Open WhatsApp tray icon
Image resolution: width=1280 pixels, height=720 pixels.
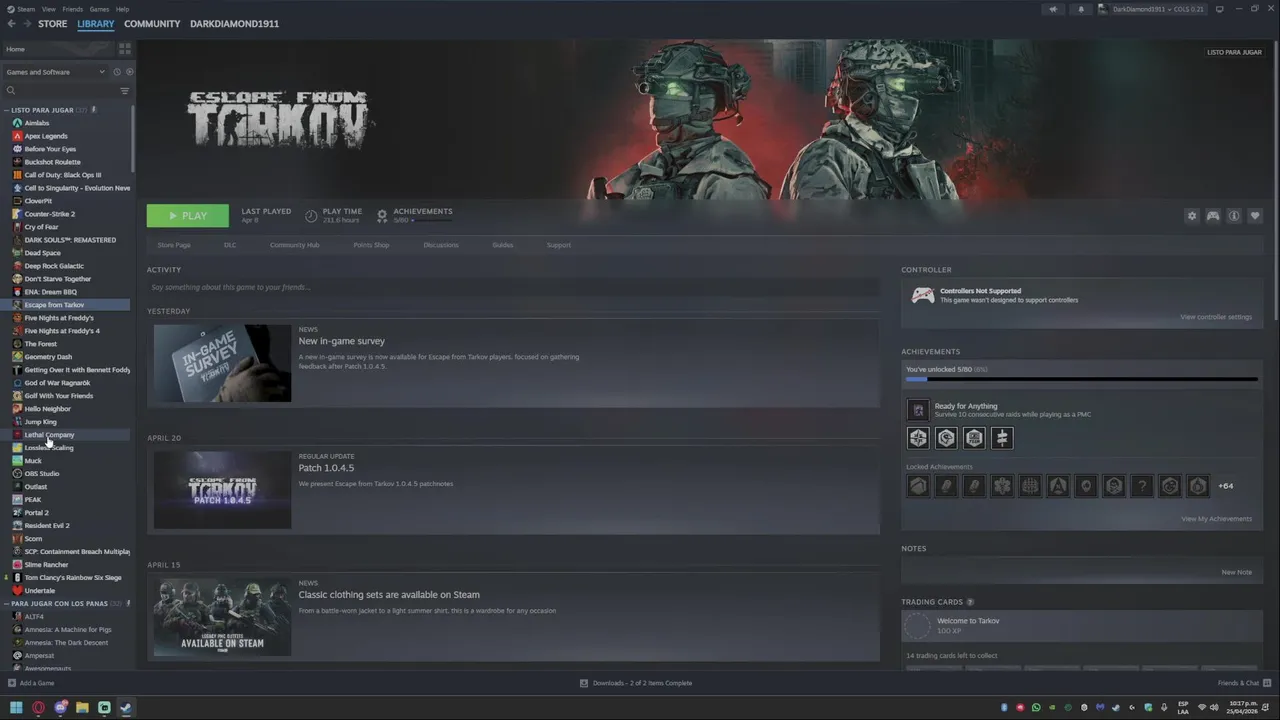pos(1036,708)
